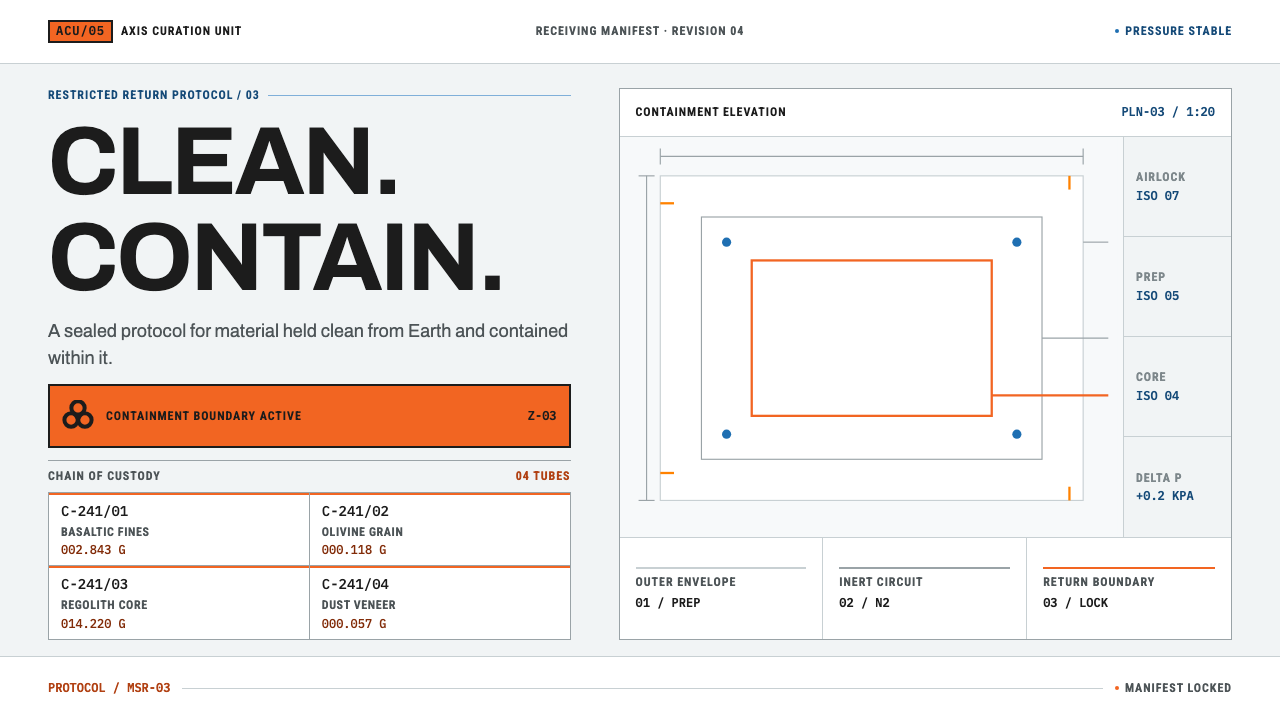The width and height of the screenshot is (1280, 720).
Task: Click the 'CLEAN.' headline
Action: [224, 160]
